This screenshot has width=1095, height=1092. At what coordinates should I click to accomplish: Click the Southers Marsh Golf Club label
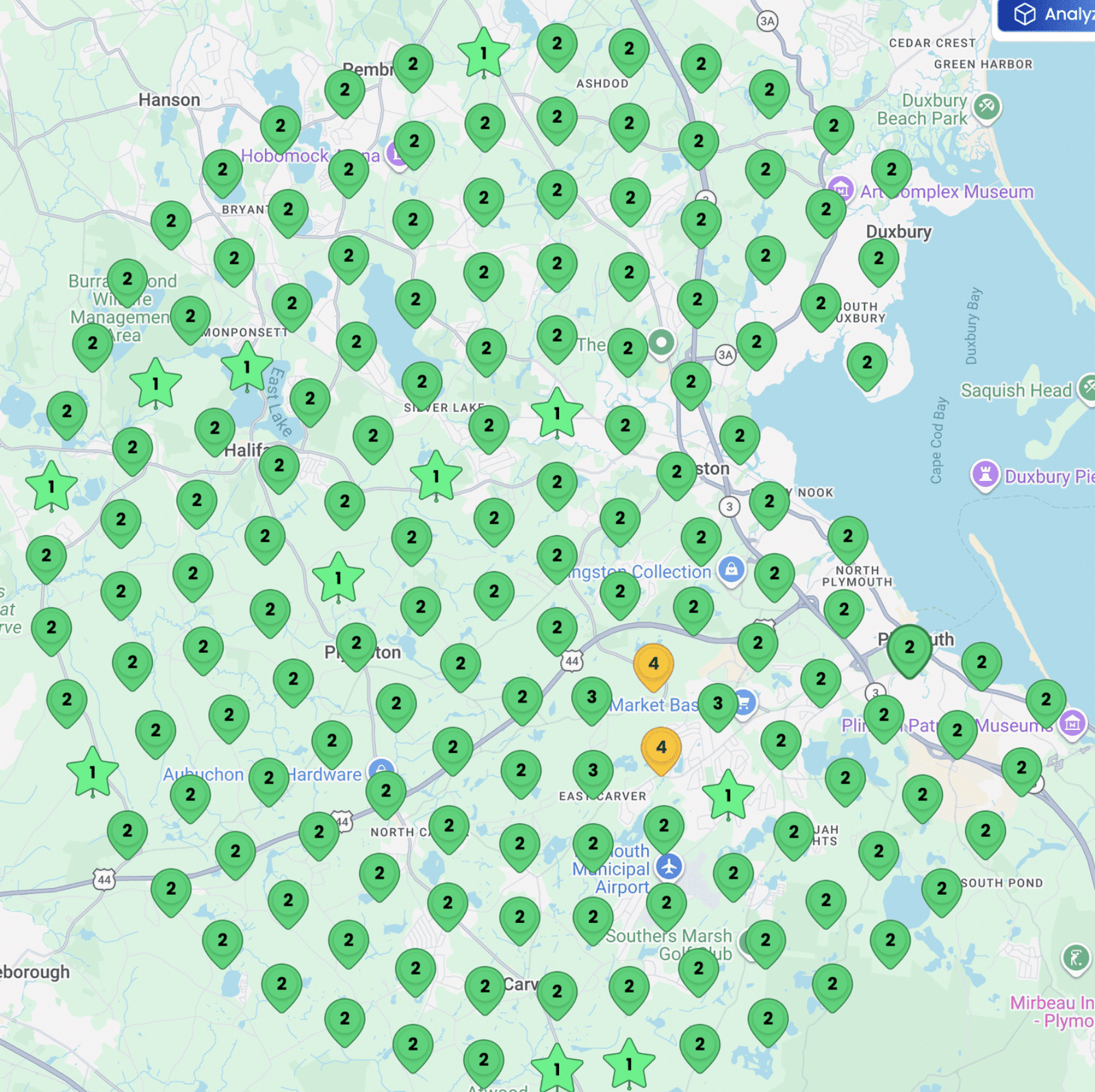(x=669, y=944)
